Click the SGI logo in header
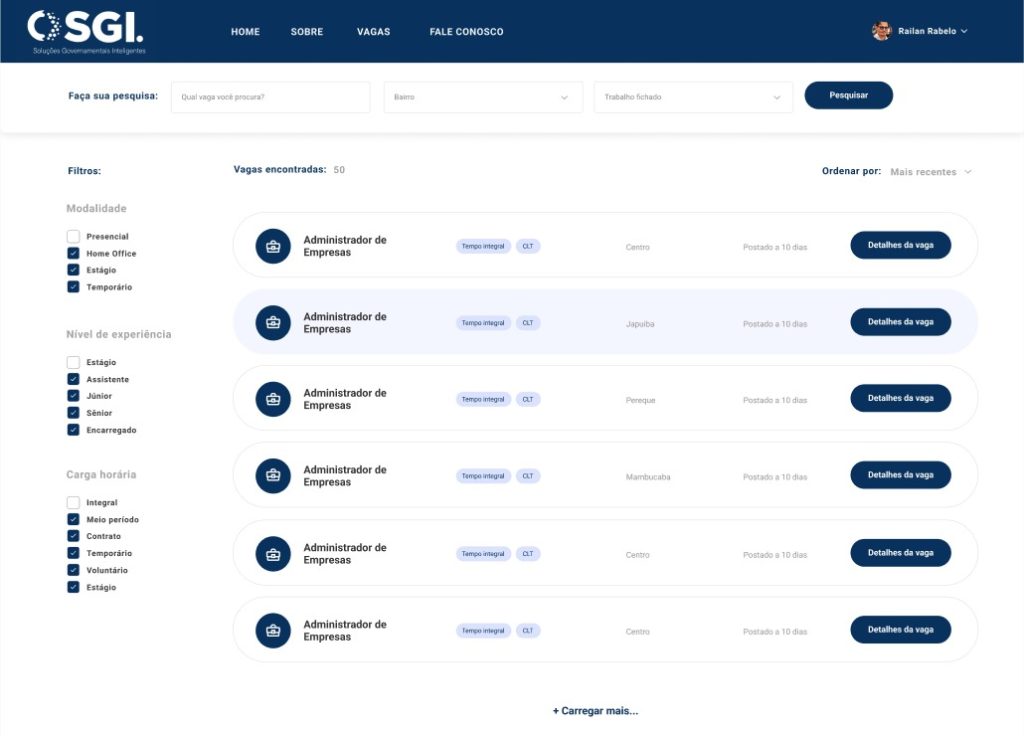1024x736 pixels. coord(86,30)
